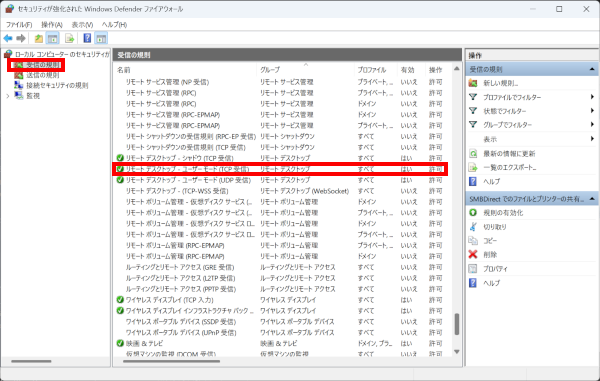Click the firewall icon of ローカル コンピューター node
The width and height of the screenshot is (600, 381).
[x=8, y=54]
